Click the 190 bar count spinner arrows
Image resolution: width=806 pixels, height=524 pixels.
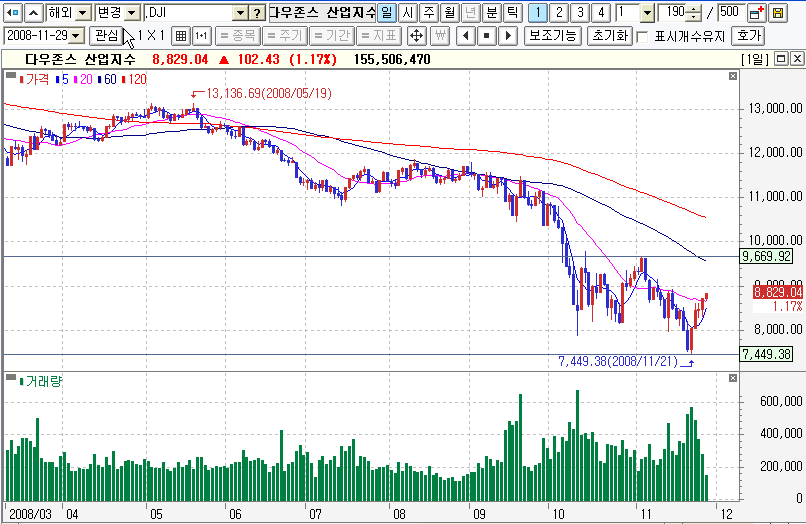point(696,13)
